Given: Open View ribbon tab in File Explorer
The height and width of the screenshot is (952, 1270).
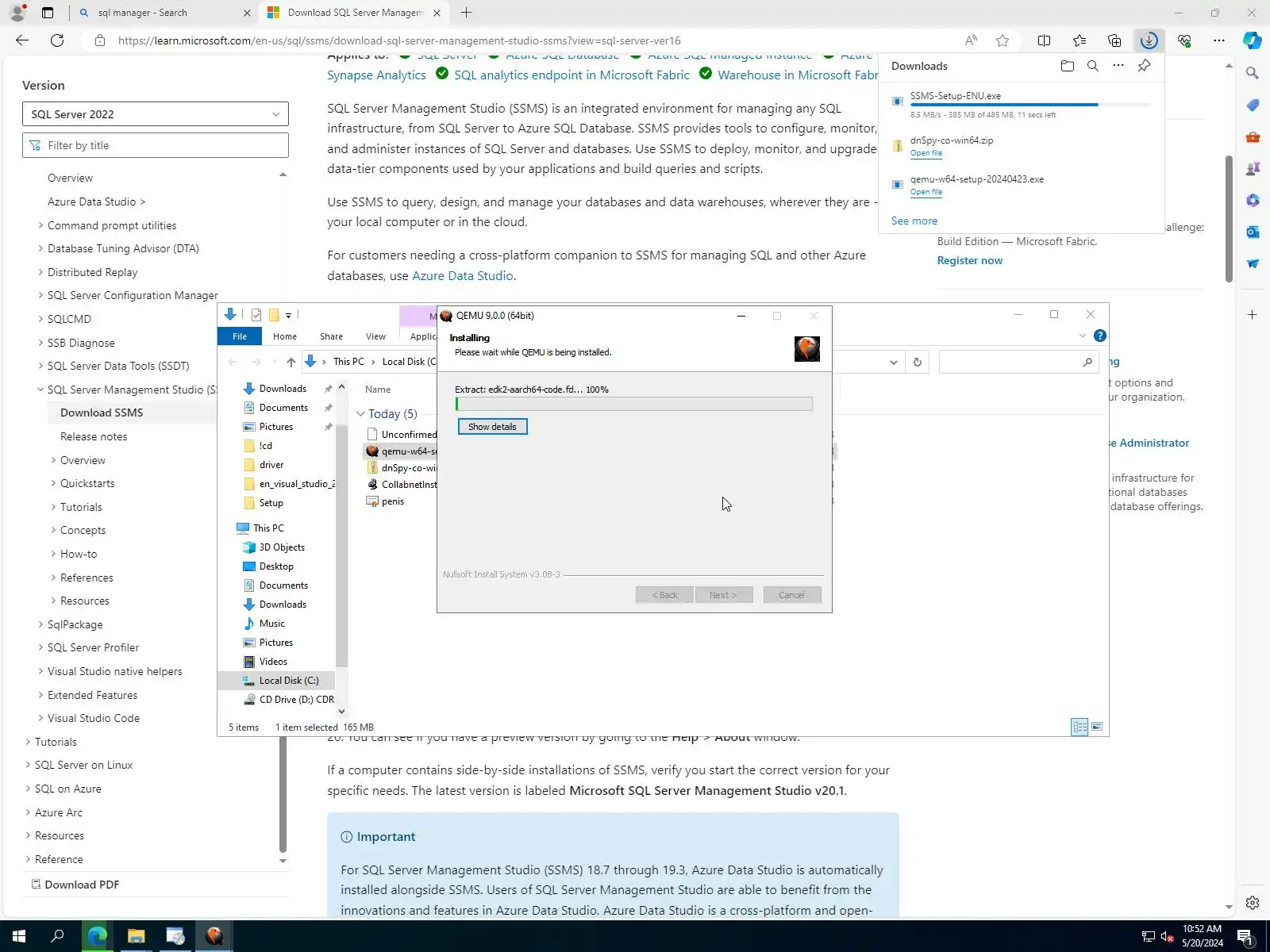Looking at the screenshot, I should tap(375, 336).
